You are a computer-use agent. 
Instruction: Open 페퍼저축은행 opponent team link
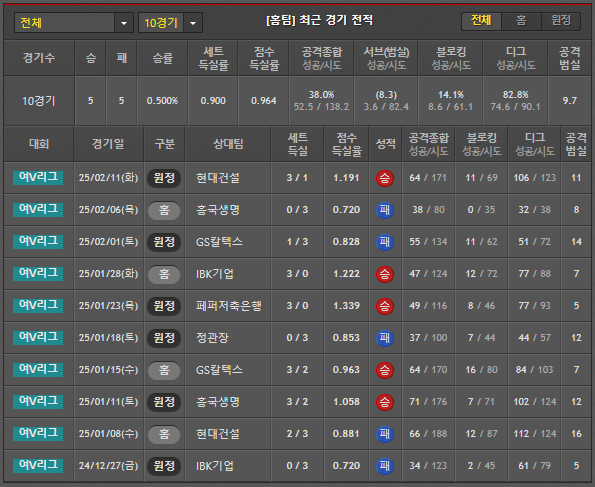pos(229,306)
